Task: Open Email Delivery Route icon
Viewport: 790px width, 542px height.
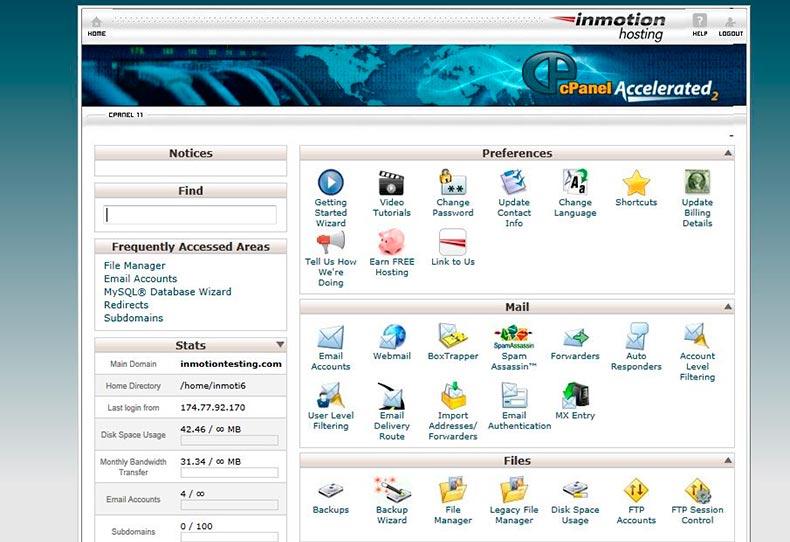Action: pos(391,395)
